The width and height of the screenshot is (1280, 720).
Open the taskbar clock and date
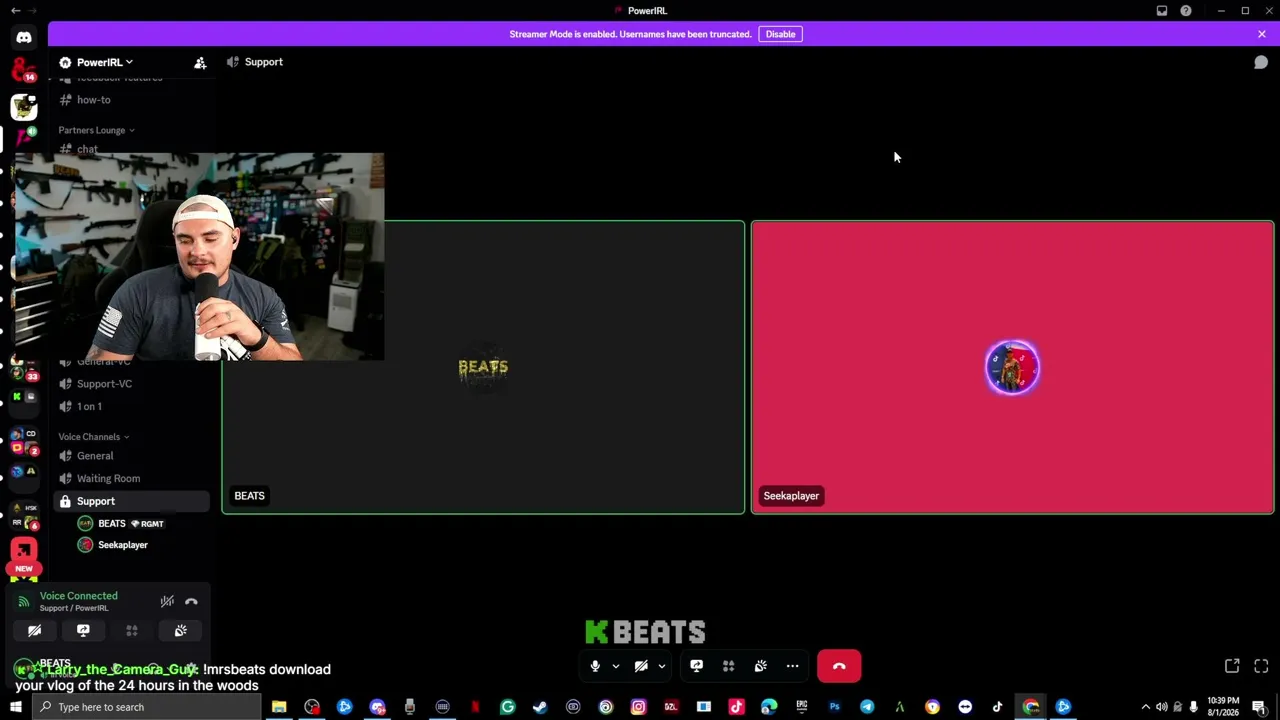point(1223,707)
